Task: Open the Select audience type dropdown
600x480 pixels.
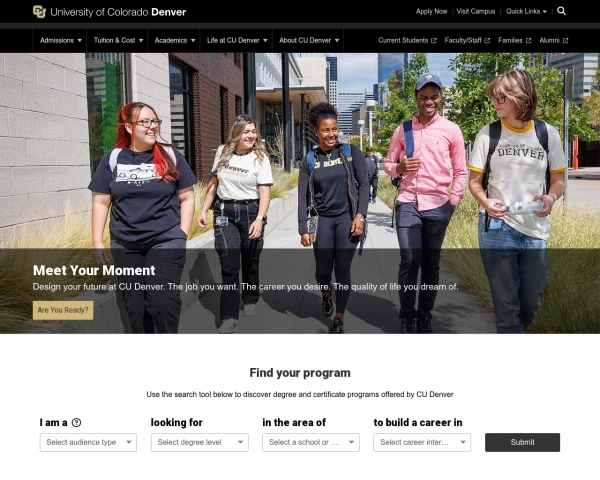Action: [x=88, y=442]
